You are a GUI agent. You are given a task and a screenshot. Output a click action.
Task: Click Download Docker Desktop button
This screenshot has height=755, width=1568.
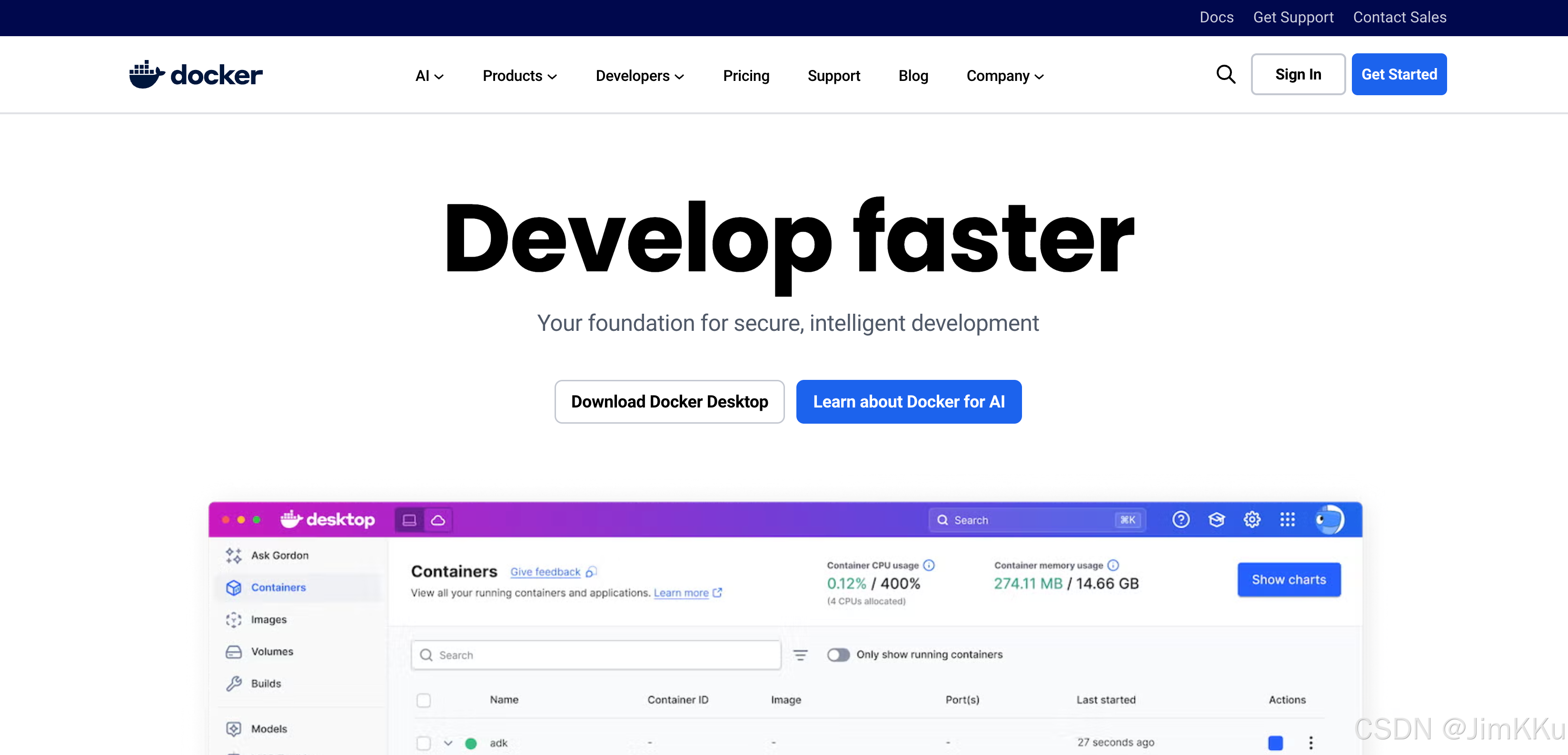point(670,402)
